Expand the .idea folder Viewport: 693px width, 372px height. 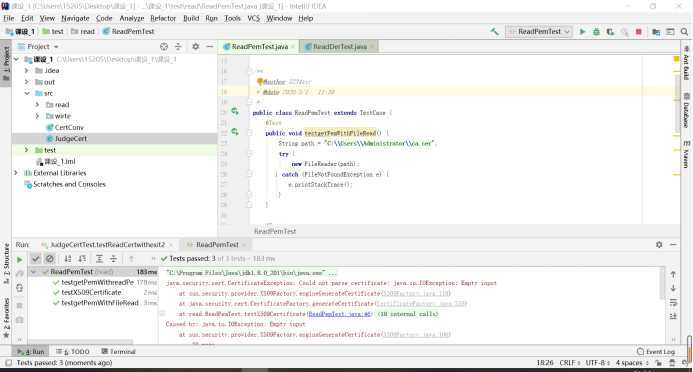(x=27, y=71)
